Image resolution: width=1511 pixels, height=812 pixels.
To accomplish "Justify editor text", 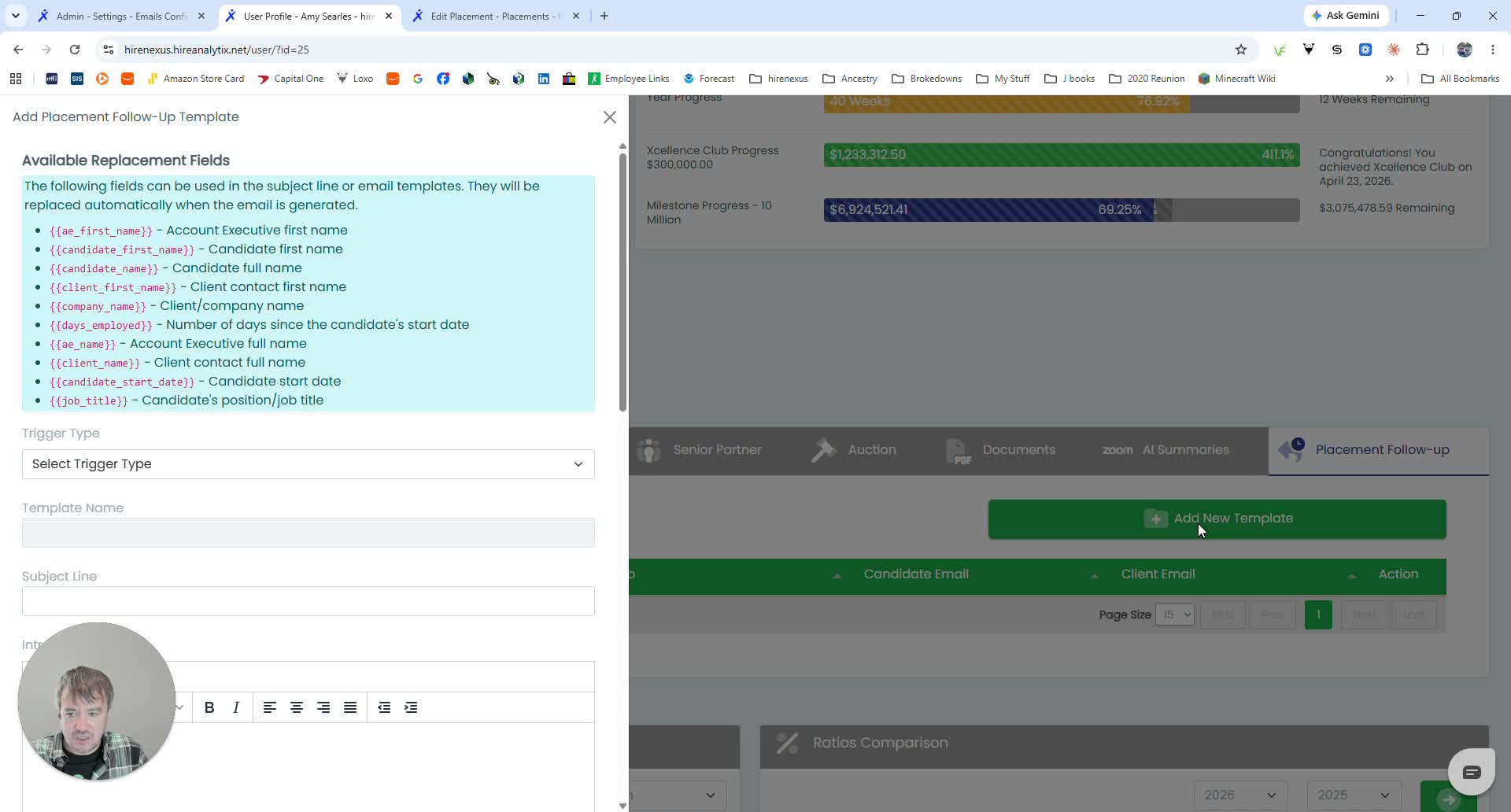I will [350, 707].
